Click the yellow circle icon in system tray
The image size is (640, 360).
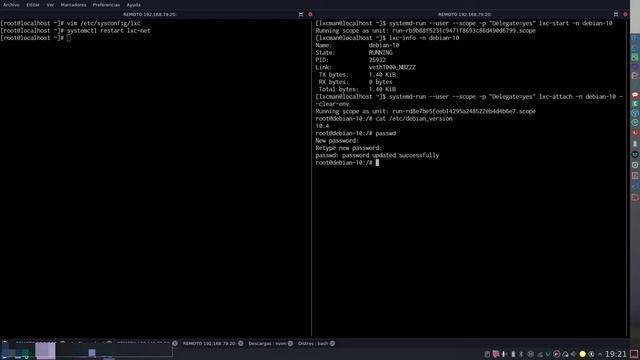coord(582,354)
